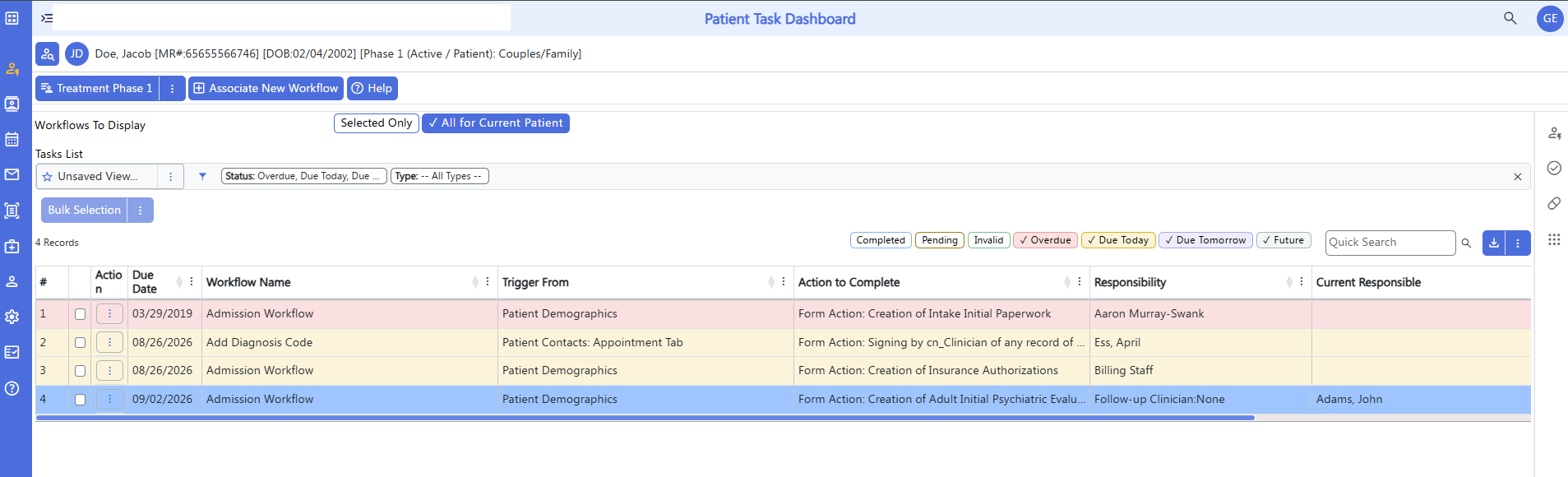
Task: Click the filter funnel icon
Action: coord(202,176)
